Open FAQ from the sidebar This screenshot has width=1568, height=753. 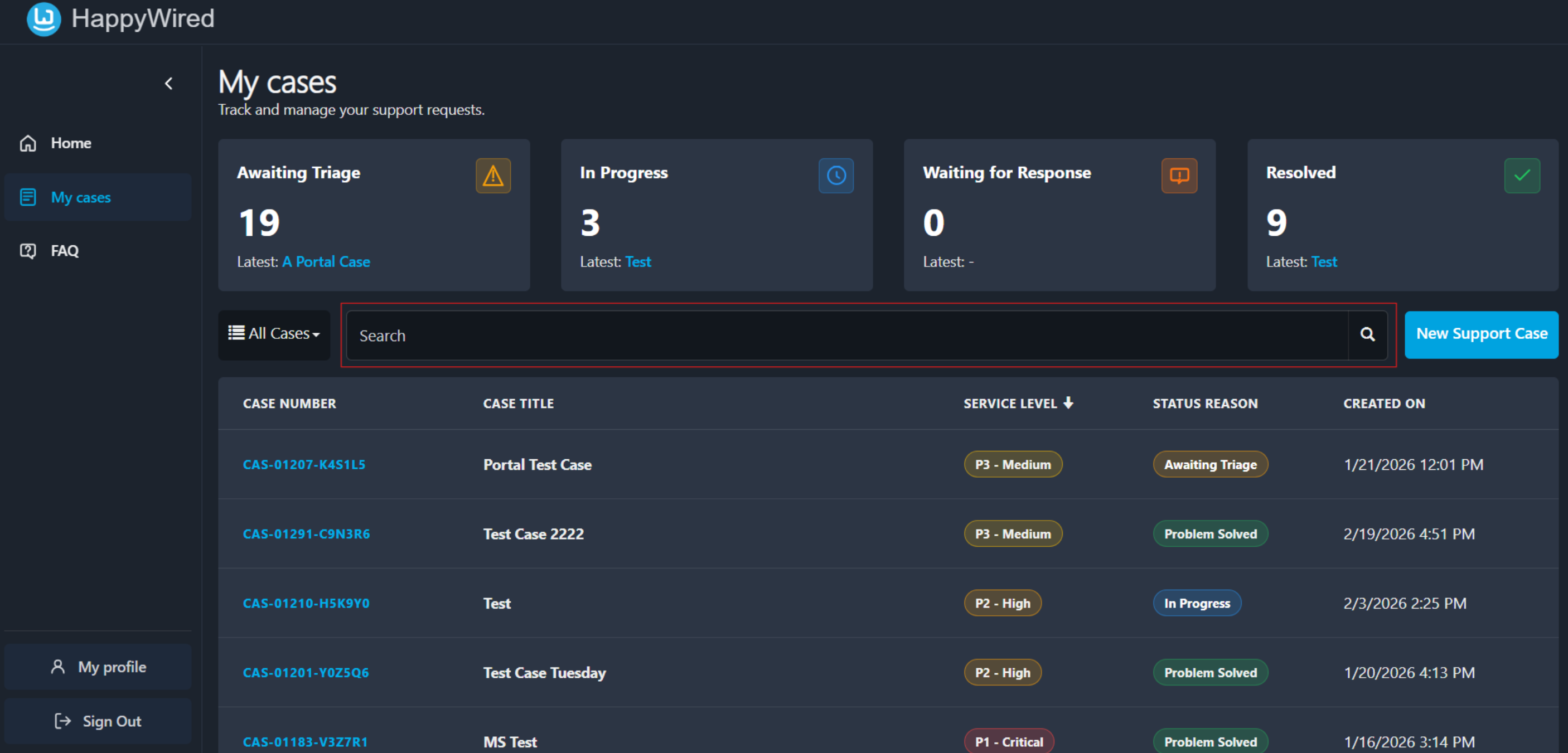click(x=98, y=251)
